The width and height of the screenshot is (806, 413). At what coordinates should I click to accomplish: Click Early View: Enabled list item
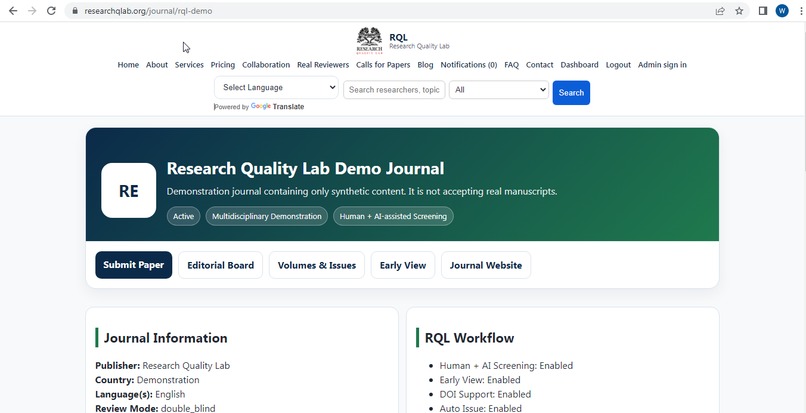pyautogui.click(x=480, y=380)
